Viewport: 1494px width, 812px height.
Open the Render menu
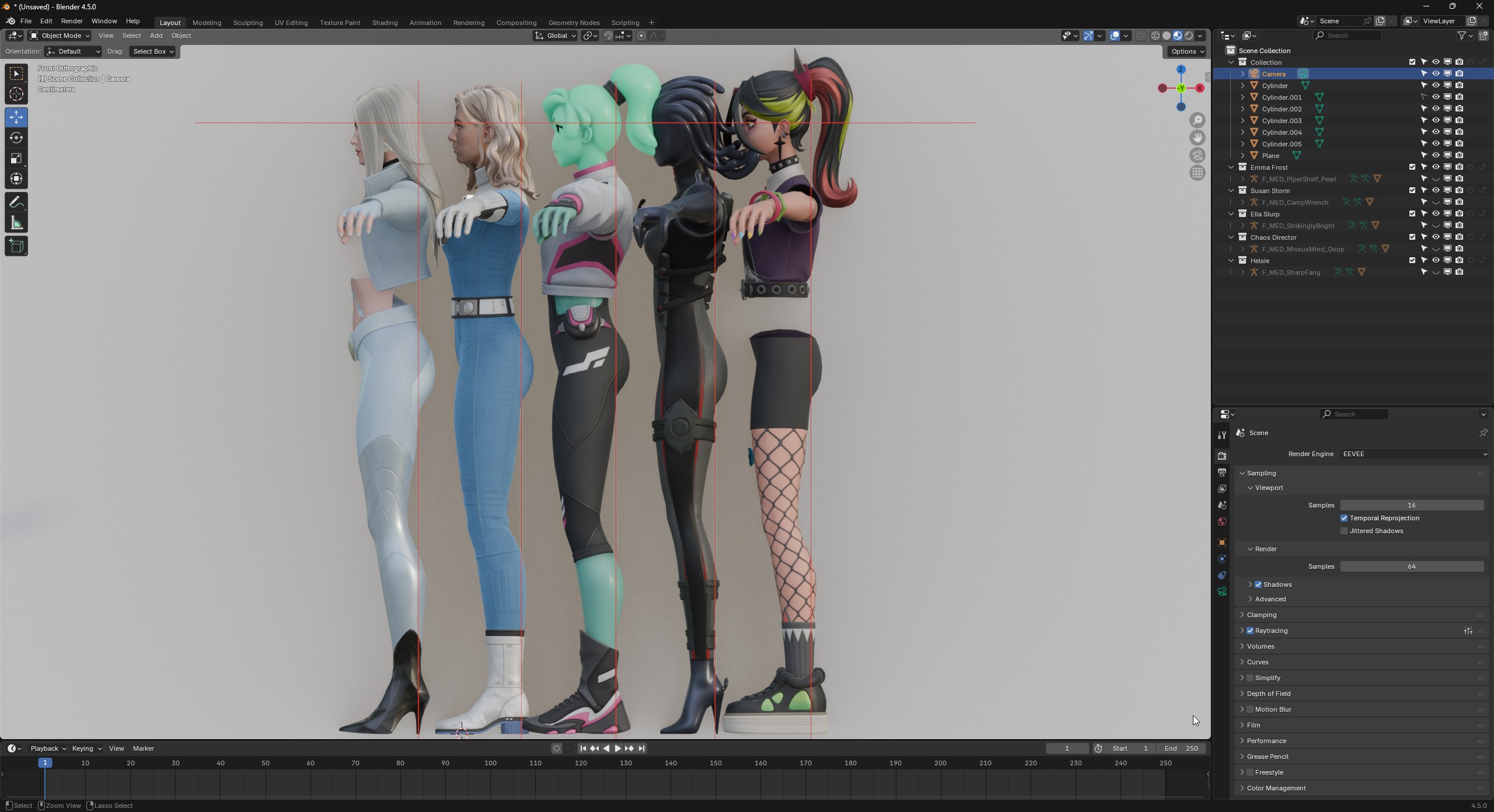(x=72, y=21)
